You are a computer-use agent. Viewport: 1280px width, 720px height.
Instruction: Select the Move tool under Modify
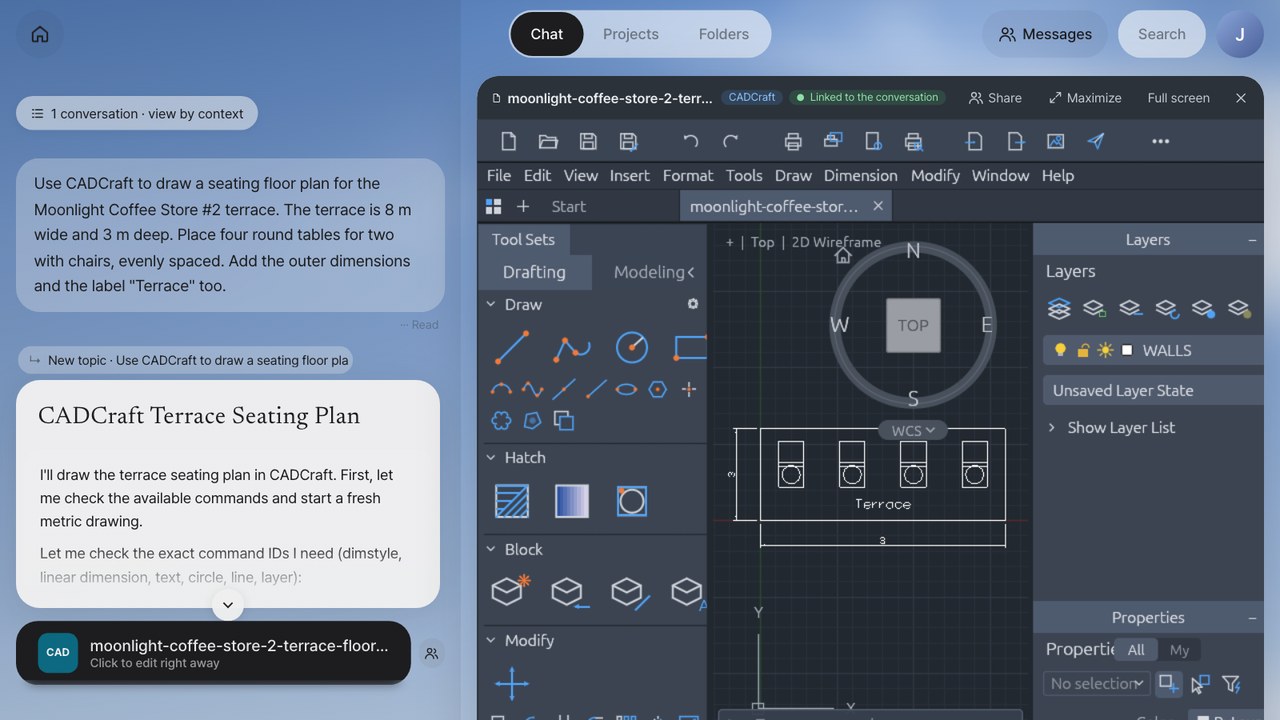tap(512, 684)
